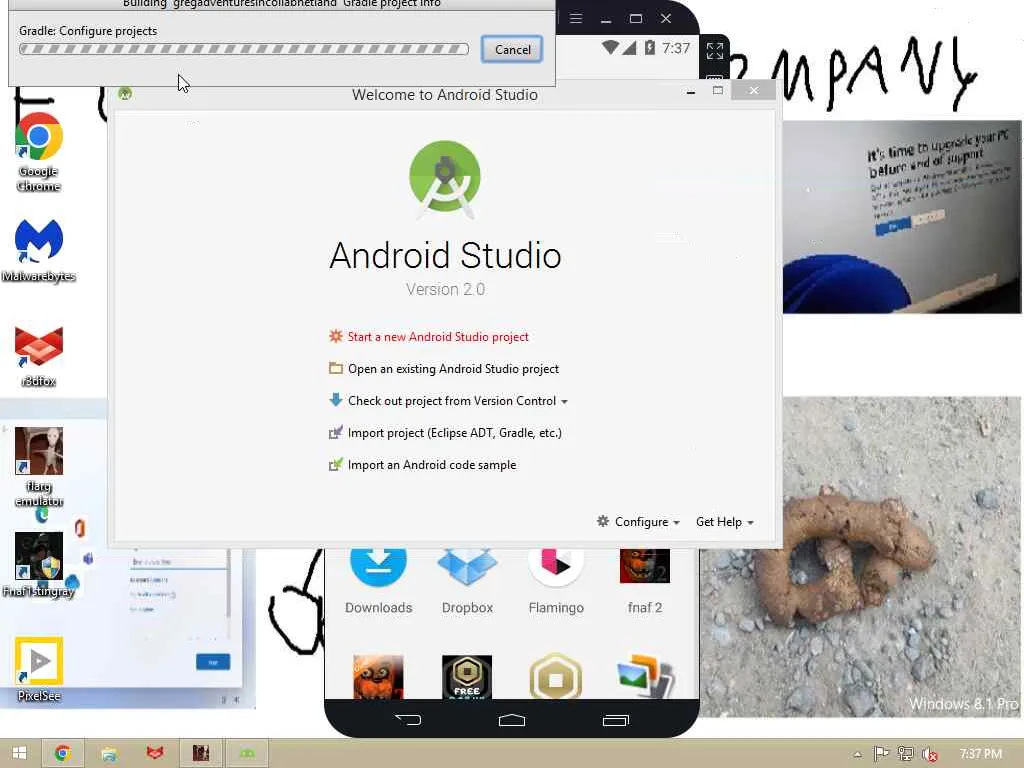The image size is (1024, 768).
Task: Open the gold hexagon app in emulator
Action: click(556, 677)
